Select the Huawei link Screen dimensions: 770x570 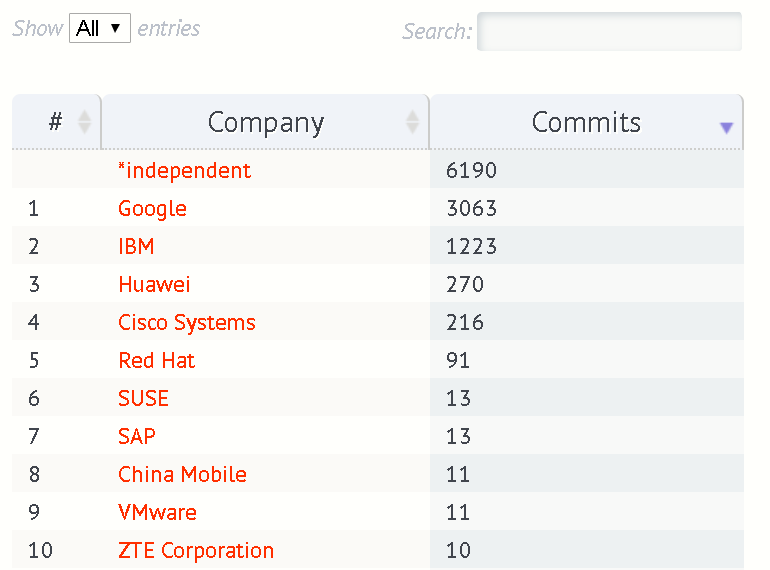point(154,284)
